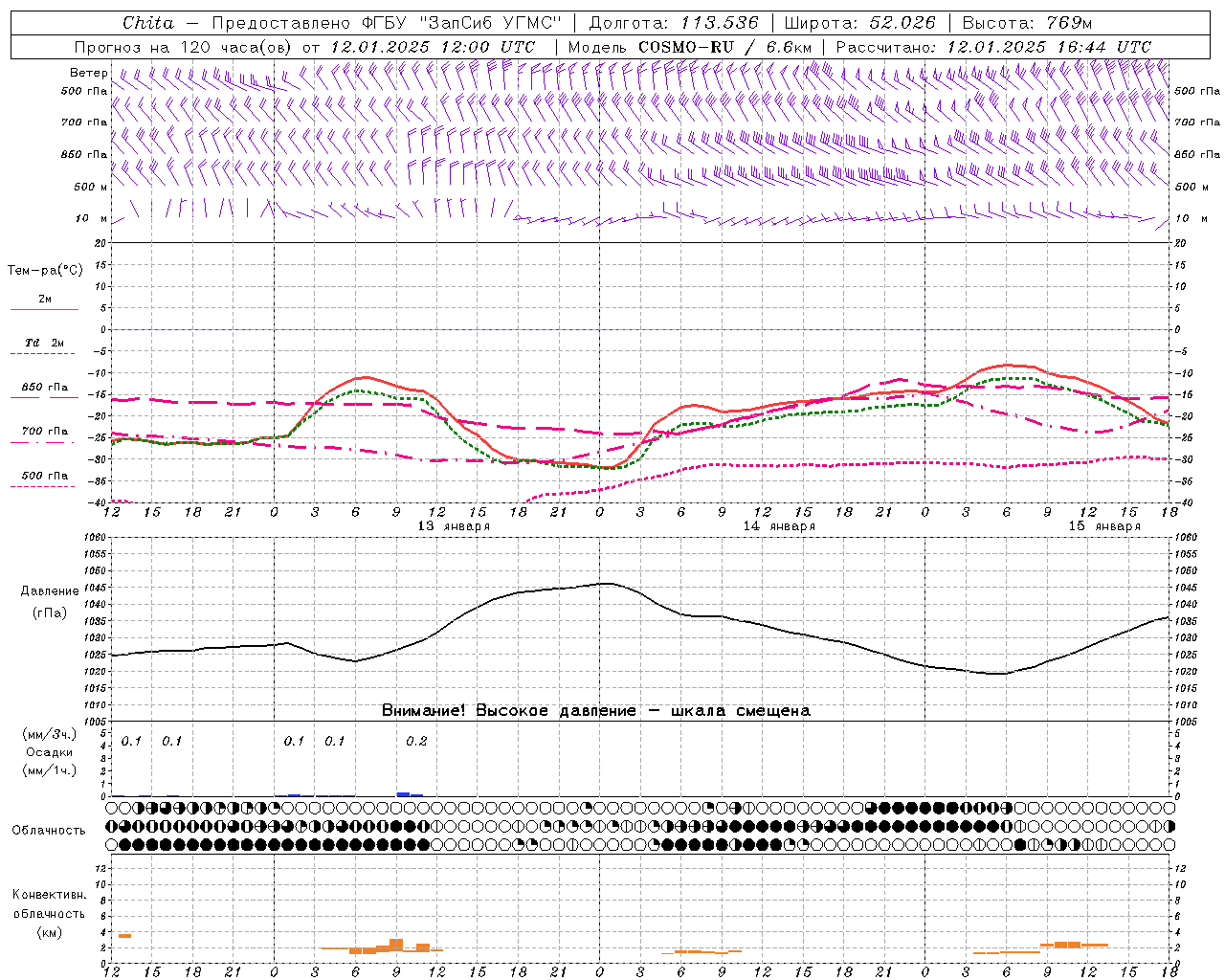
Task: Click the "Ветер" wind panel label
Action: tap(89, 73)
